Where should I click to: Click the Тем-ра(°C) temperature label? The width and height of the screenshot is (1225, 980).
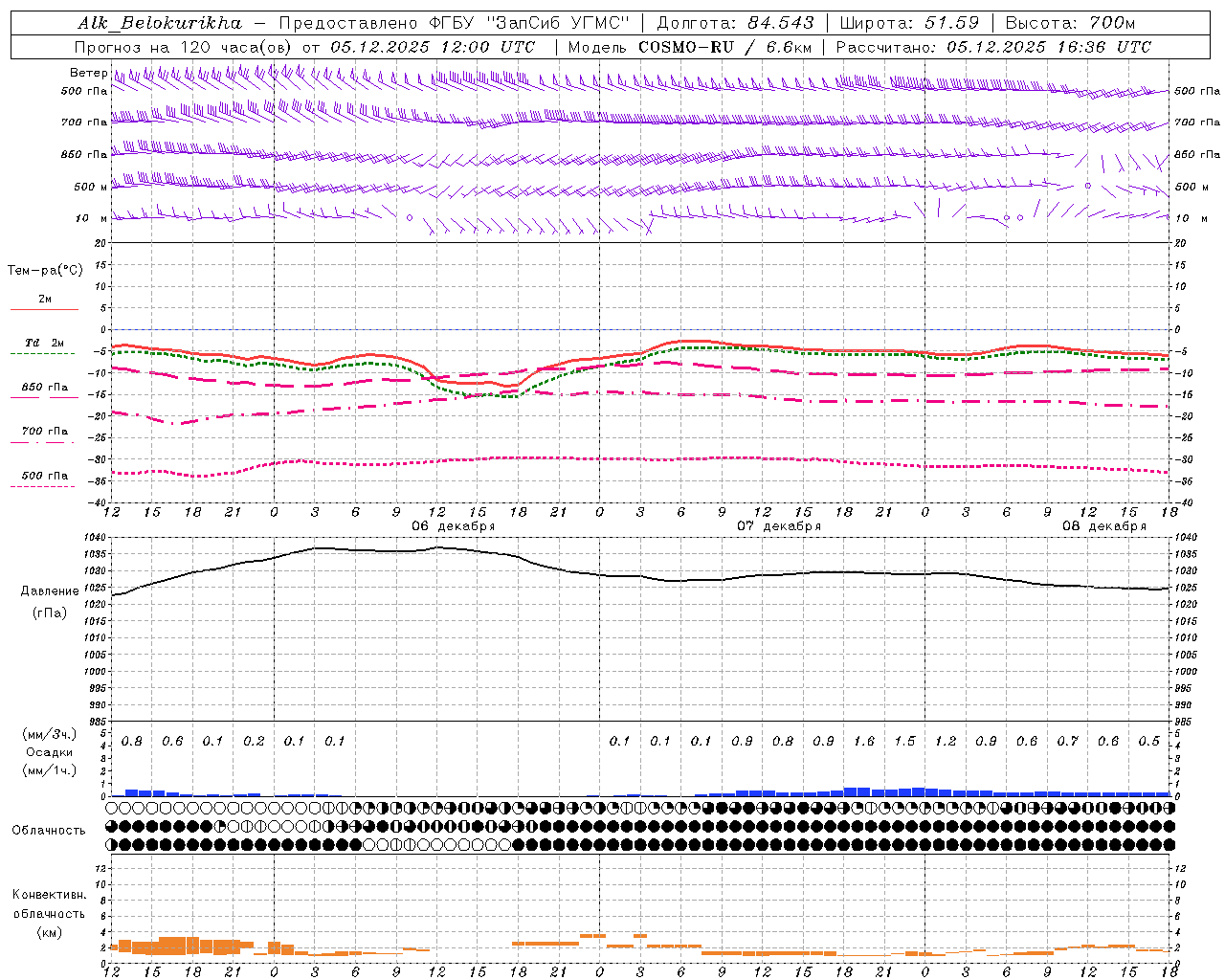coord(45,271)
